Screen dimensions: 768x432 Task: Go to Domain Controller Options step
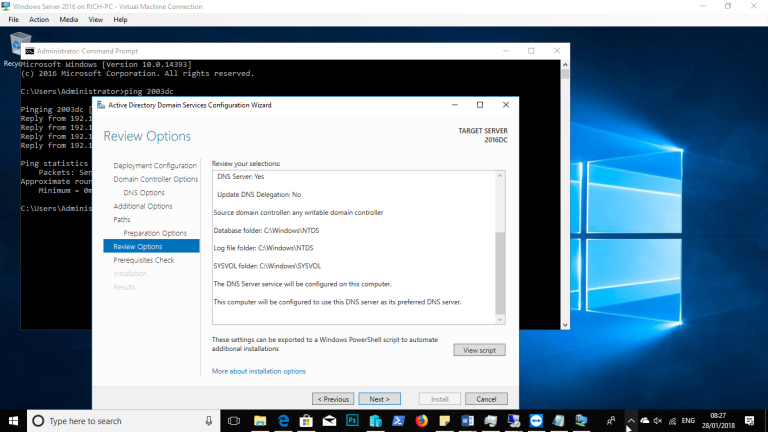click(156, 179)
